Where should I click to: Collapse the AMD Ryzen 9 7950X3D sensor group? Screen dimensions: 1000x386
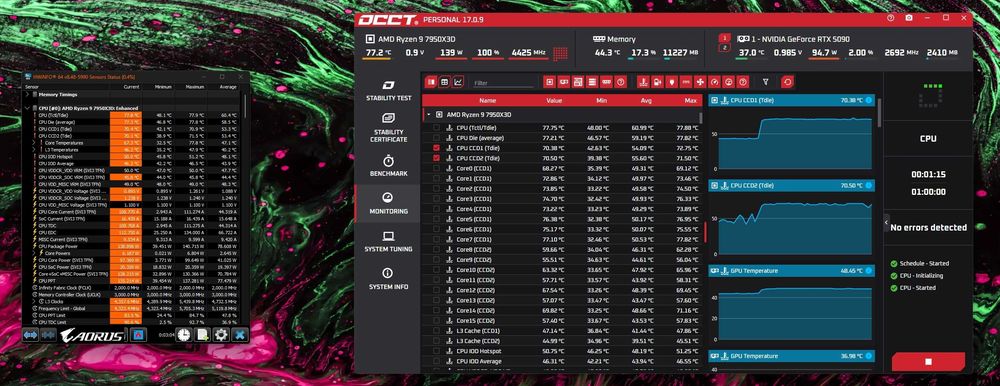click(x=429, y=115)
